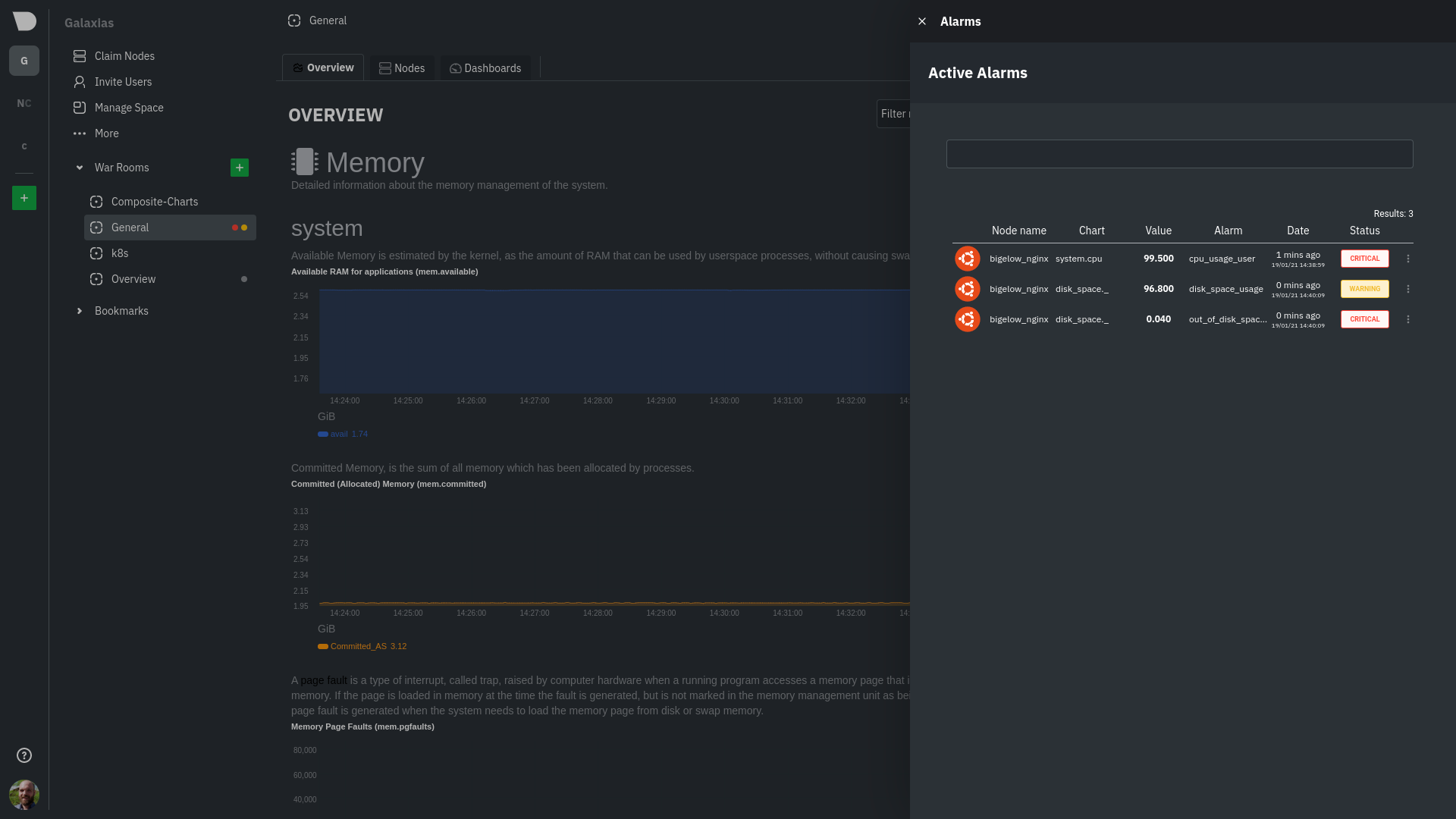Click the More menu item in sidebar
The image size is (1456, 819).
(x=106, y=133)
